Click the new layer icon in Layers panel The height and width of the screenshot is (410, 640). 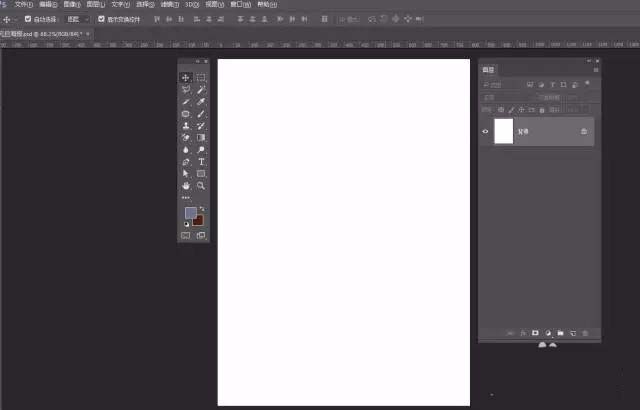coord(573,333)
